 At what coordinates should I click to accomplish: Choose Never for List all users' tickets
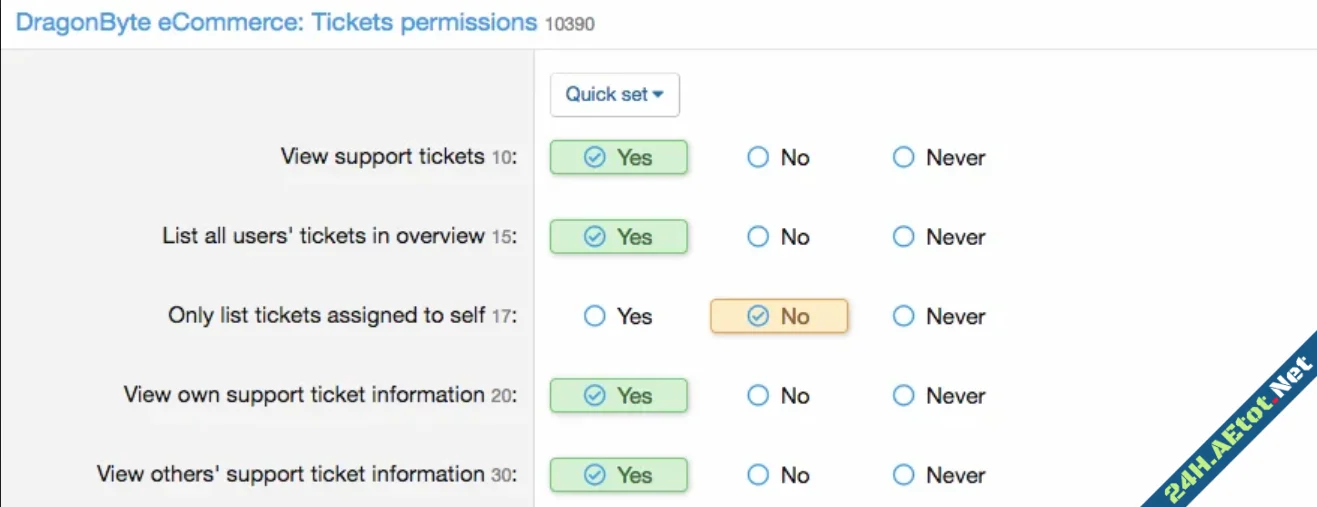tap(938, 237)
